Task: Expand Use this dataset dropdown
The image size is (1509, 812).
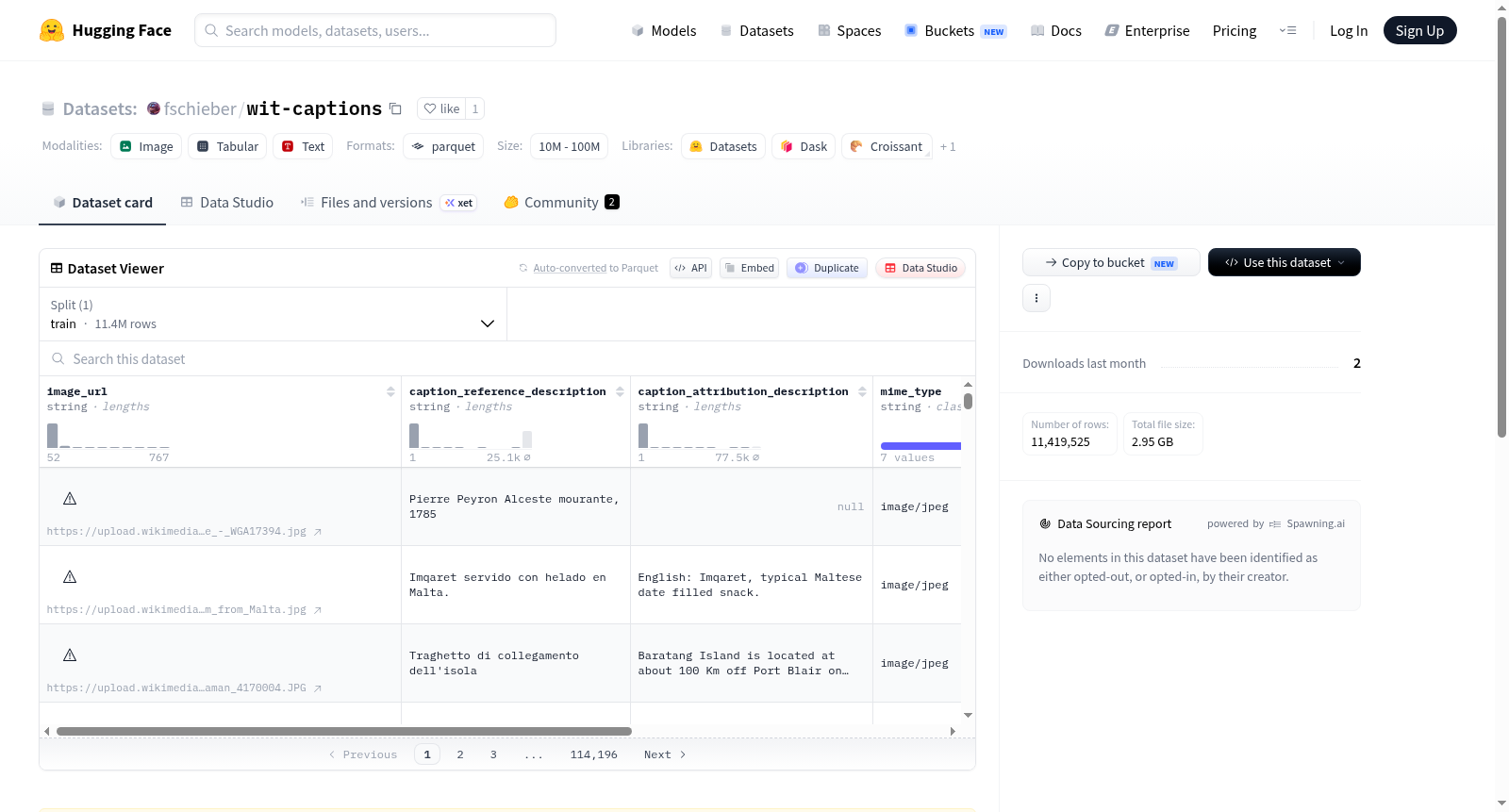Action: click(1285, 262)
